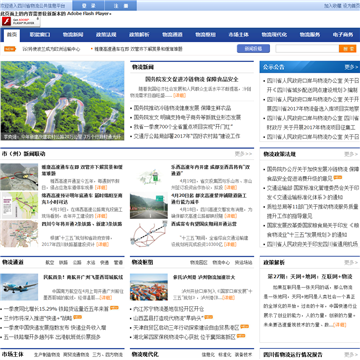Image resolution: width=360 pixels, height=360 pixels.
Task: Open the 电子商务 navigation menu item
Action: [x=343, y=35]
